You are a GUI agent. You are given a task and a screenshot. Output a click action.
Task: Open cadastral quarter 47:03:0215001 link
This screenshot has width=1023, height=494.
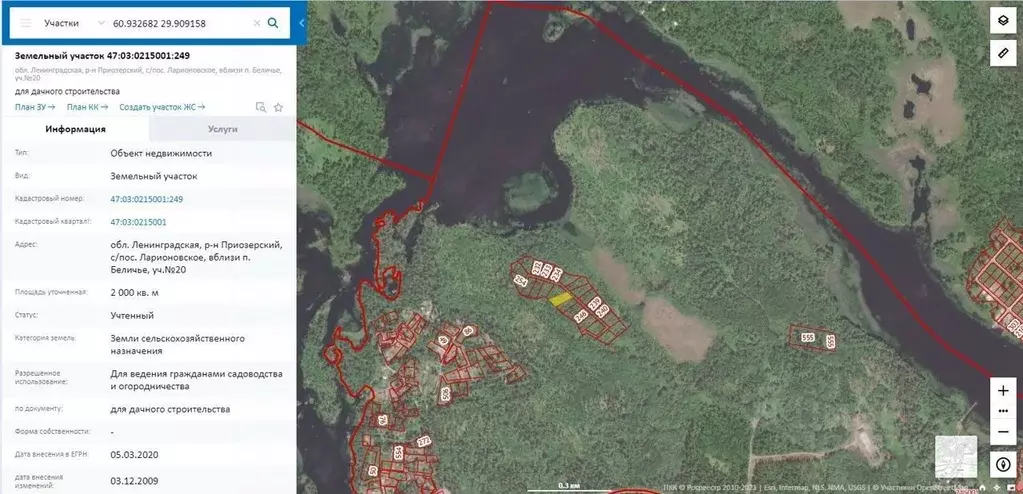click(138, 222)
